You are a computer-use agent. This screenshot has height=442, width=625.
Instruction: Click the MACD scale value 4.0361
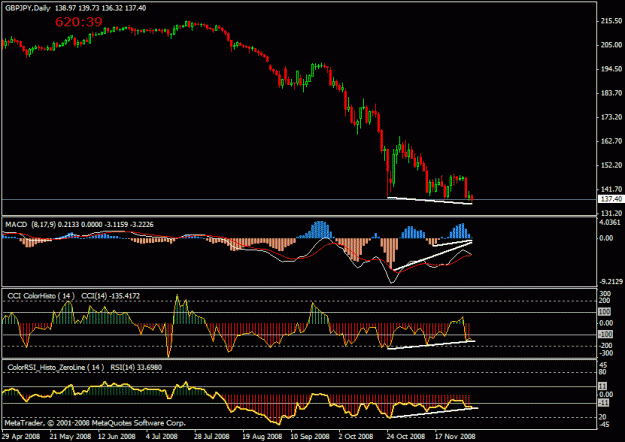(611, 222)
